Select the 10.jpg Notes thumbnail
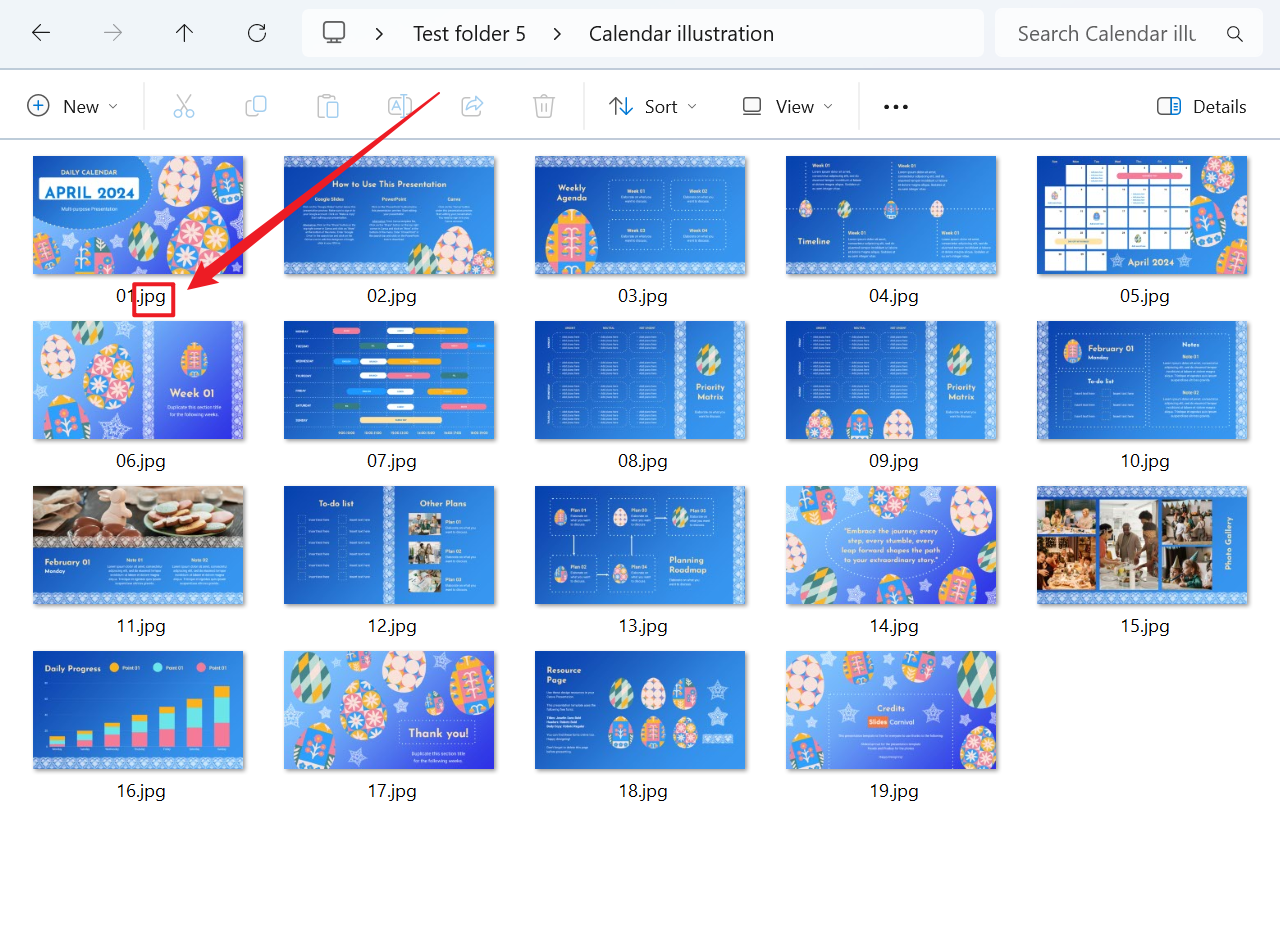Screen dimensions: 1280x927 click(1142, 380)
